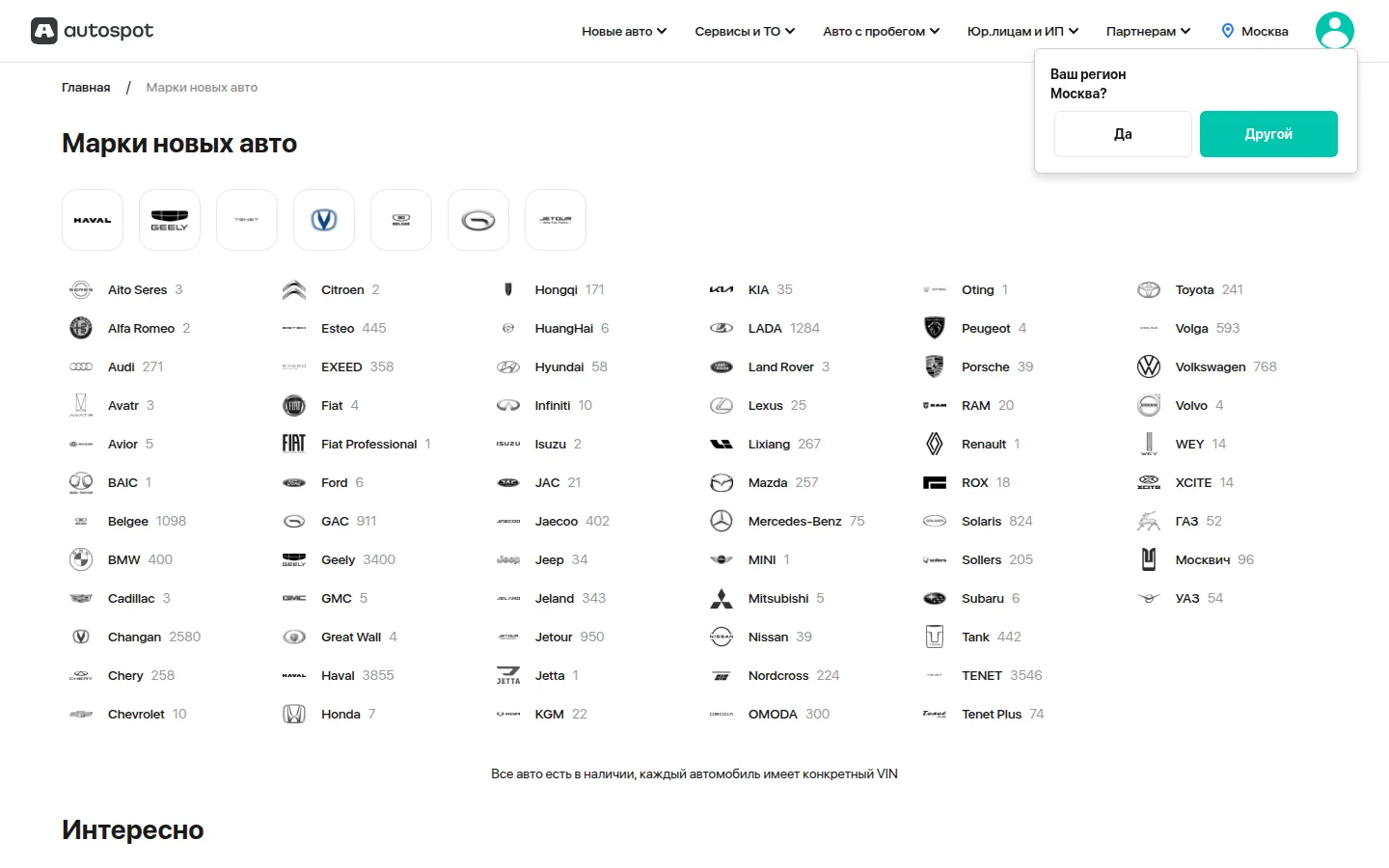The height and width of the screenshot is (868, 1389).
Task: Open the JETOUR tile in featured brands
Action: [x=556, y=220]
